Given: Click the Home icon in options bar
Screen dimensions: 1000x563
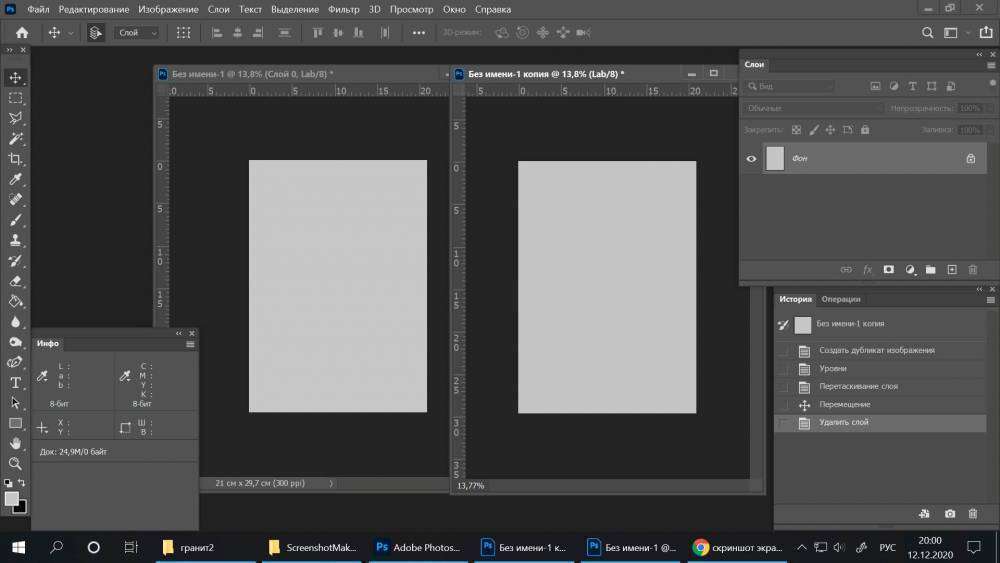Looking at the screenshot, I should 21,33.
